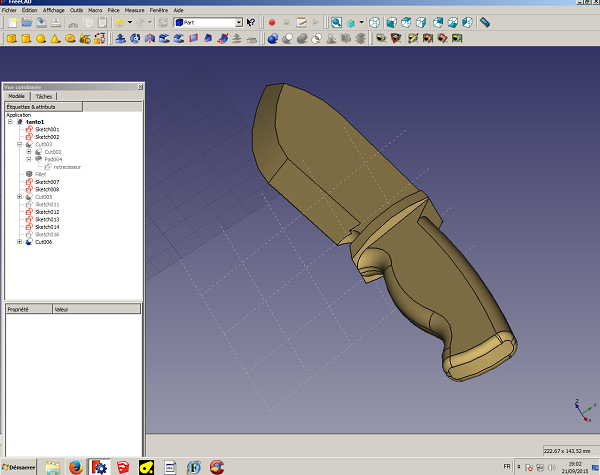Click the Sweep tool icon
600x475 pixels.
(x=222, y=38)
